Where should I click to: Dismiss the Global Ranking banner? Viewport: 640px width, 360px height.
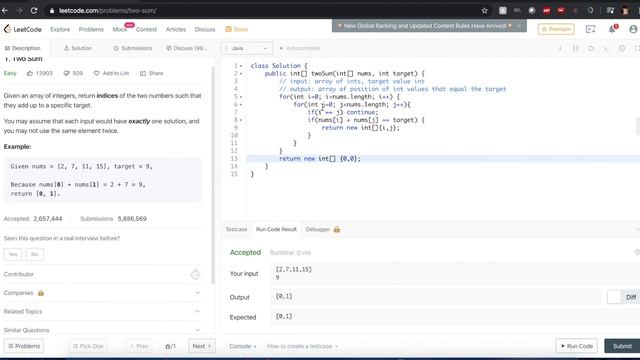click(519, 26)
